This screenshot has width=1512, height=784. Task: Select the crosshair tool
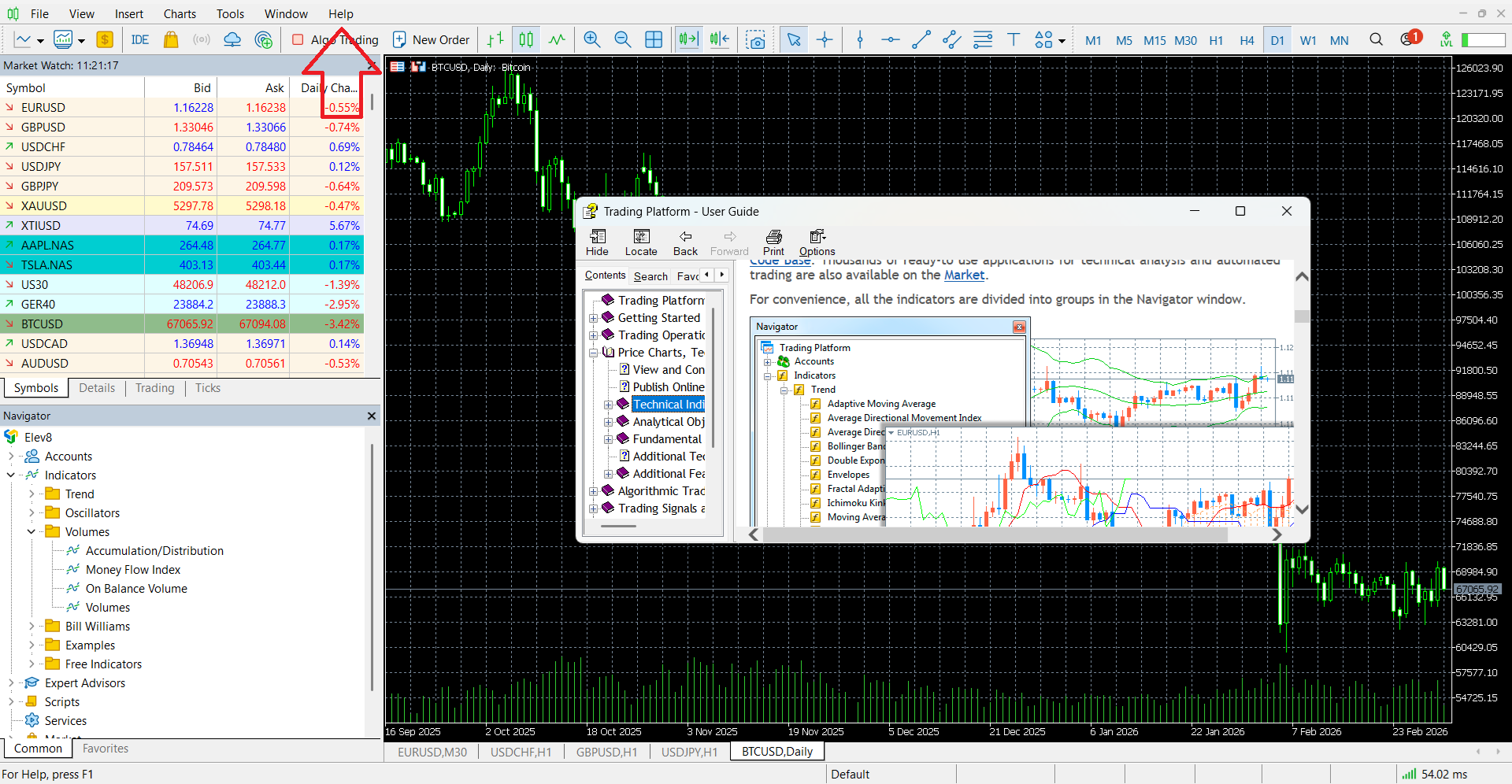click(825, 39)
